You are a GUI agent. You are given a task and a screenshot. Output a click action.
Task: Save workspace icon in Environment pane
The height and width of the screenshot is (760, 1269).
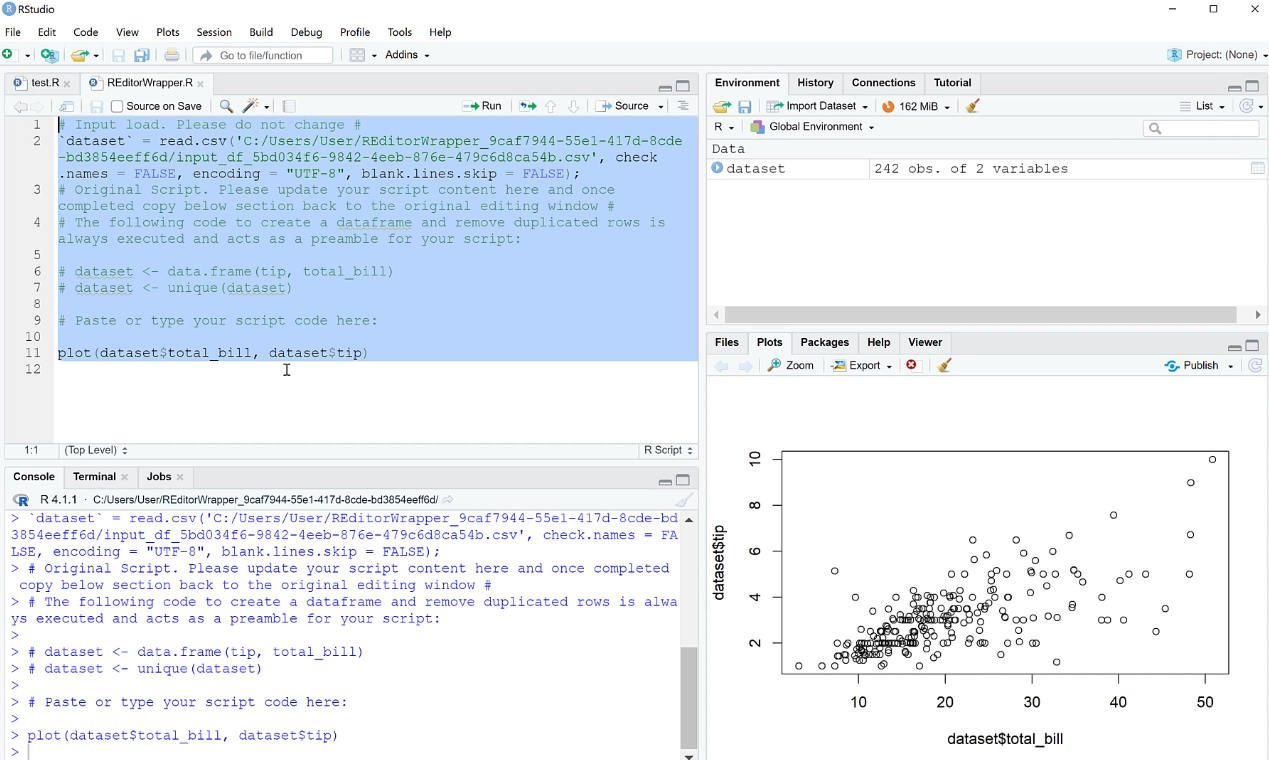click(x=745, y=106)
